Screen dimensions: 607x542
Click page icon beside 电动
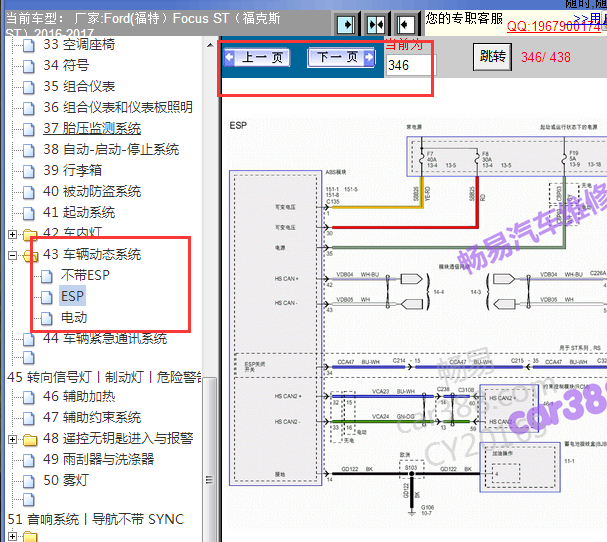point(47,318)
